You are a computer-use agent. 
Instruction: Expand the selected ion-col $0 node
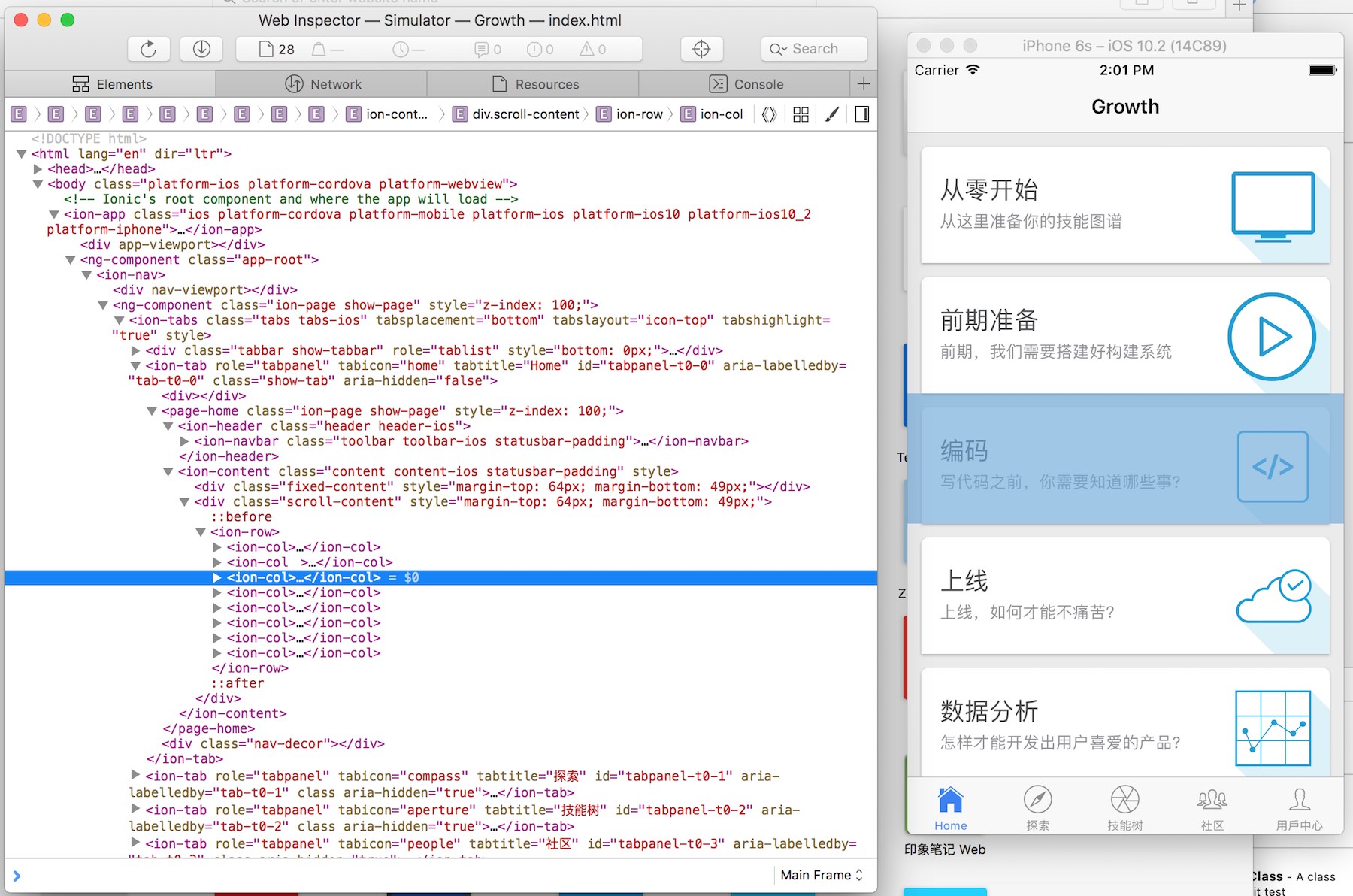216,577
